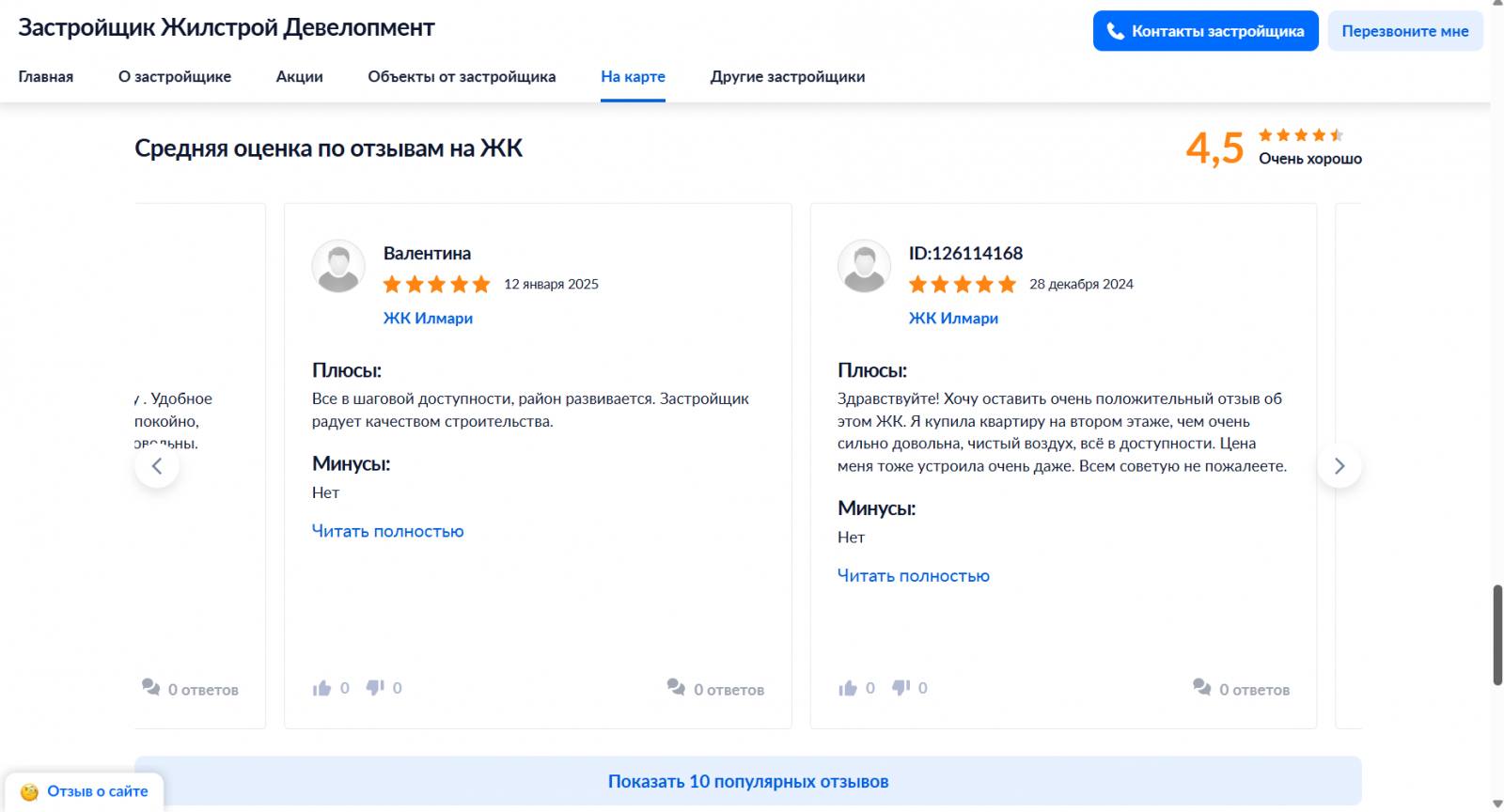
Task: Click Перезвоните мне button
Action: click(x=1405, y=31)
